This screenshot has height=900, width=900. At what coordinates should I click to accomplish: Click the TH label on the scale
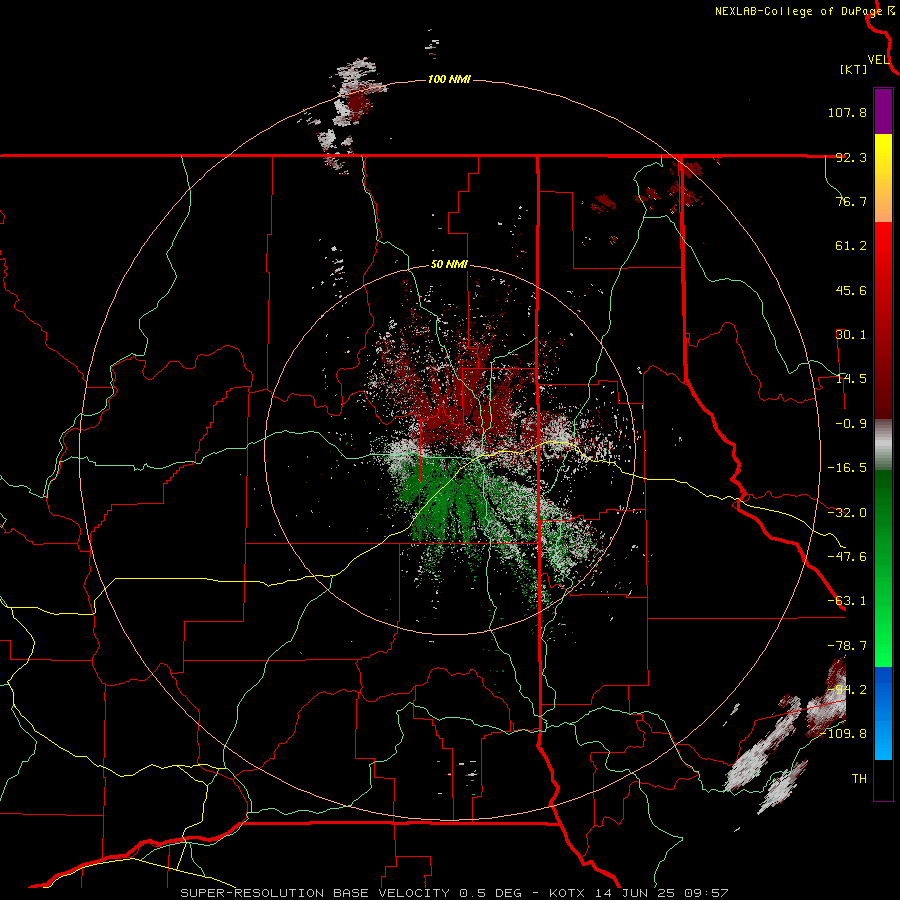pyautogui.click(x=859, y=779)
